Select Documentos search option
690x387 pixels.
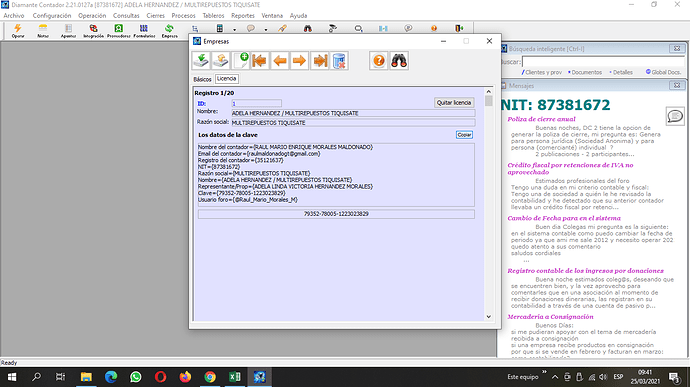point(585,72)
